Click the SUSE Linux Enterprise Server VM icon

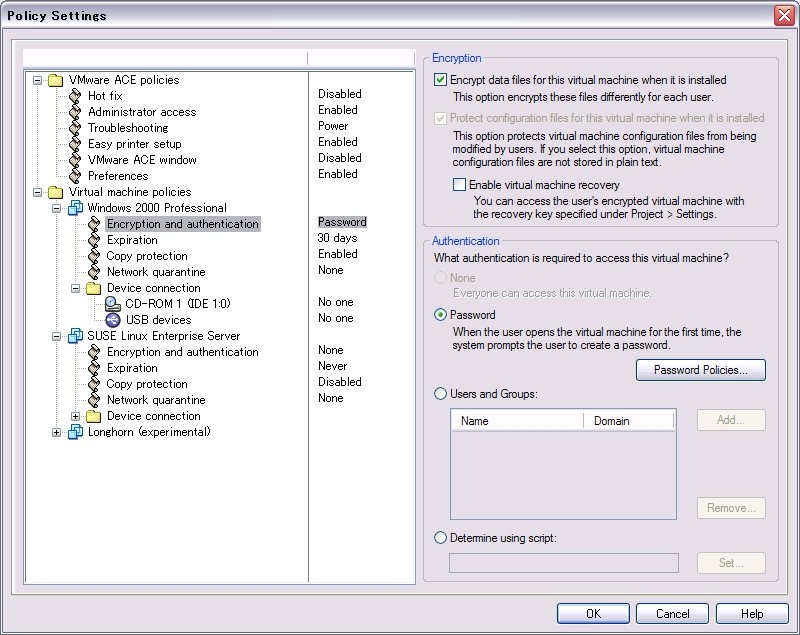(76, 336)
